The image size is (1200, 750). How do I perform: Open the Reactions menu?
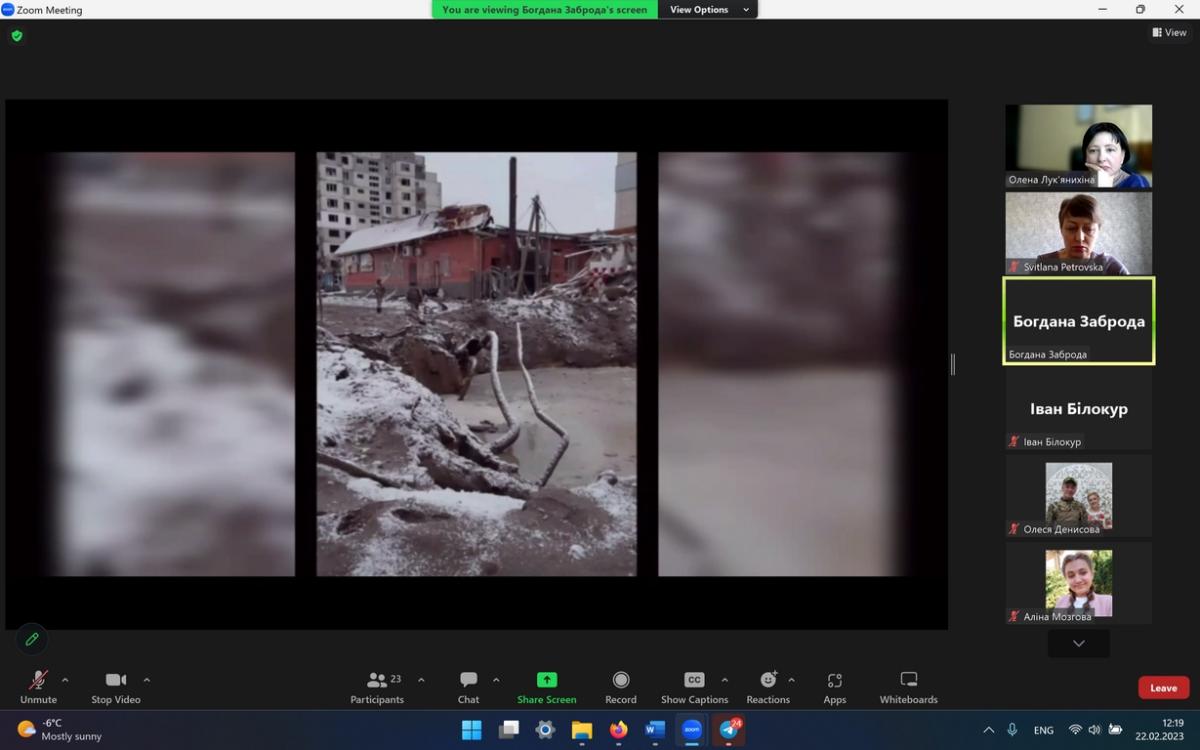click(x=767, y=686)
